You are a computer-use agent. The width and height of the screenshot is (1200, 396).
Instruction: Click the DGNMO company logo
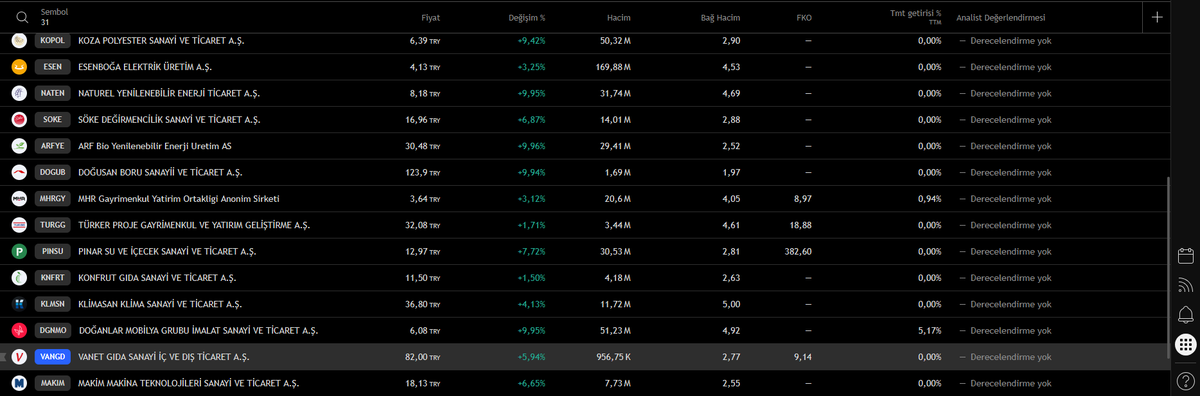click(19, 330)
